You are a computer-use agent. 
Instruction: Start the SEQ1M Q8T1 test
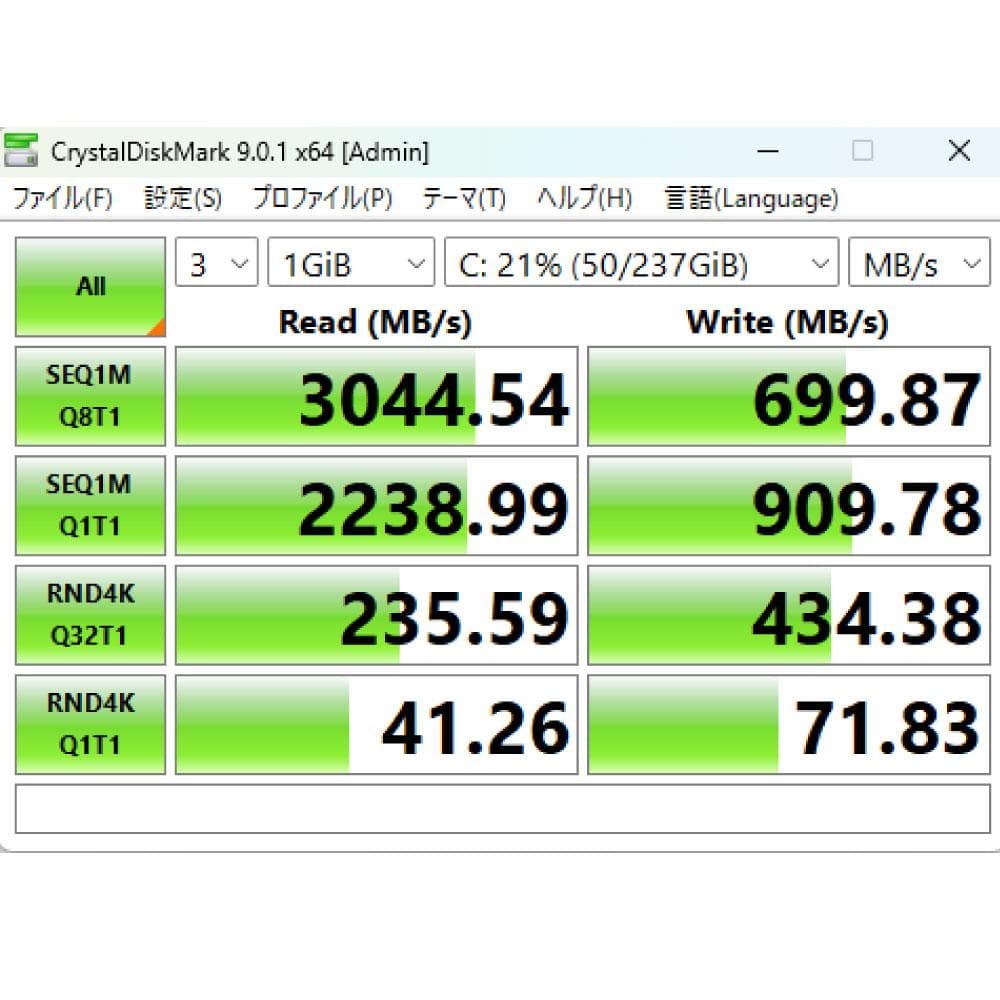click(90, 396)
